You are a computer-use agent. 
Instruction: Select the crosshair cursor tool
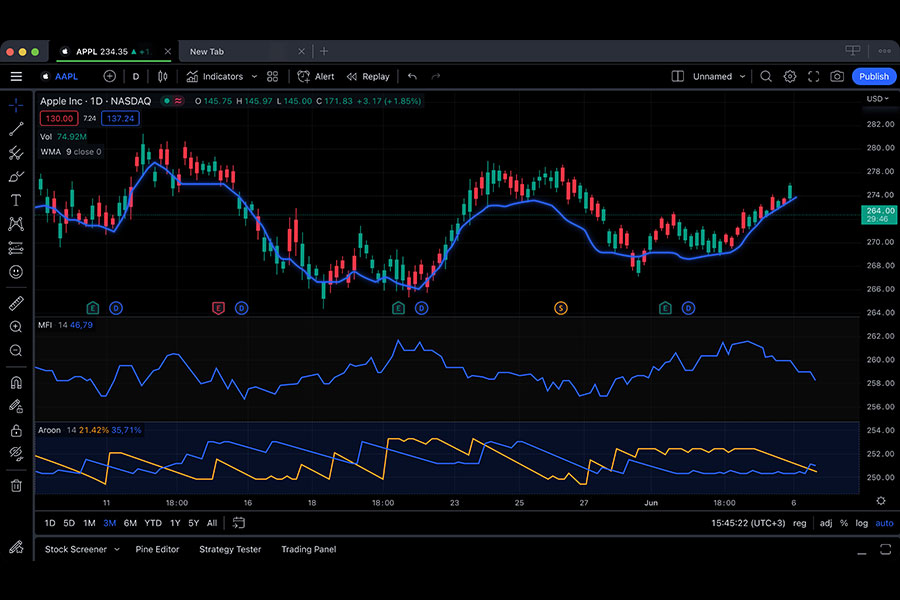[x=16, y=105]
